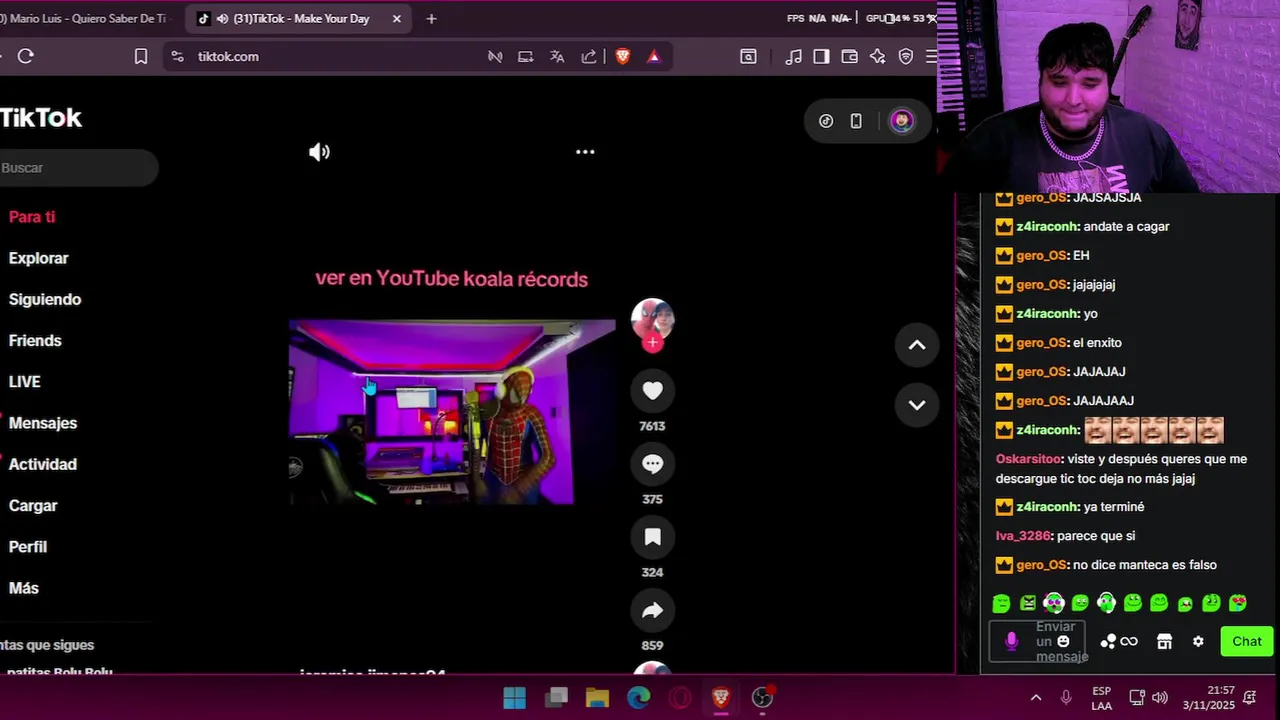Screen dimensions: 1280x720
Task: Open the three-dots video options menu
Action: (585, 152)
